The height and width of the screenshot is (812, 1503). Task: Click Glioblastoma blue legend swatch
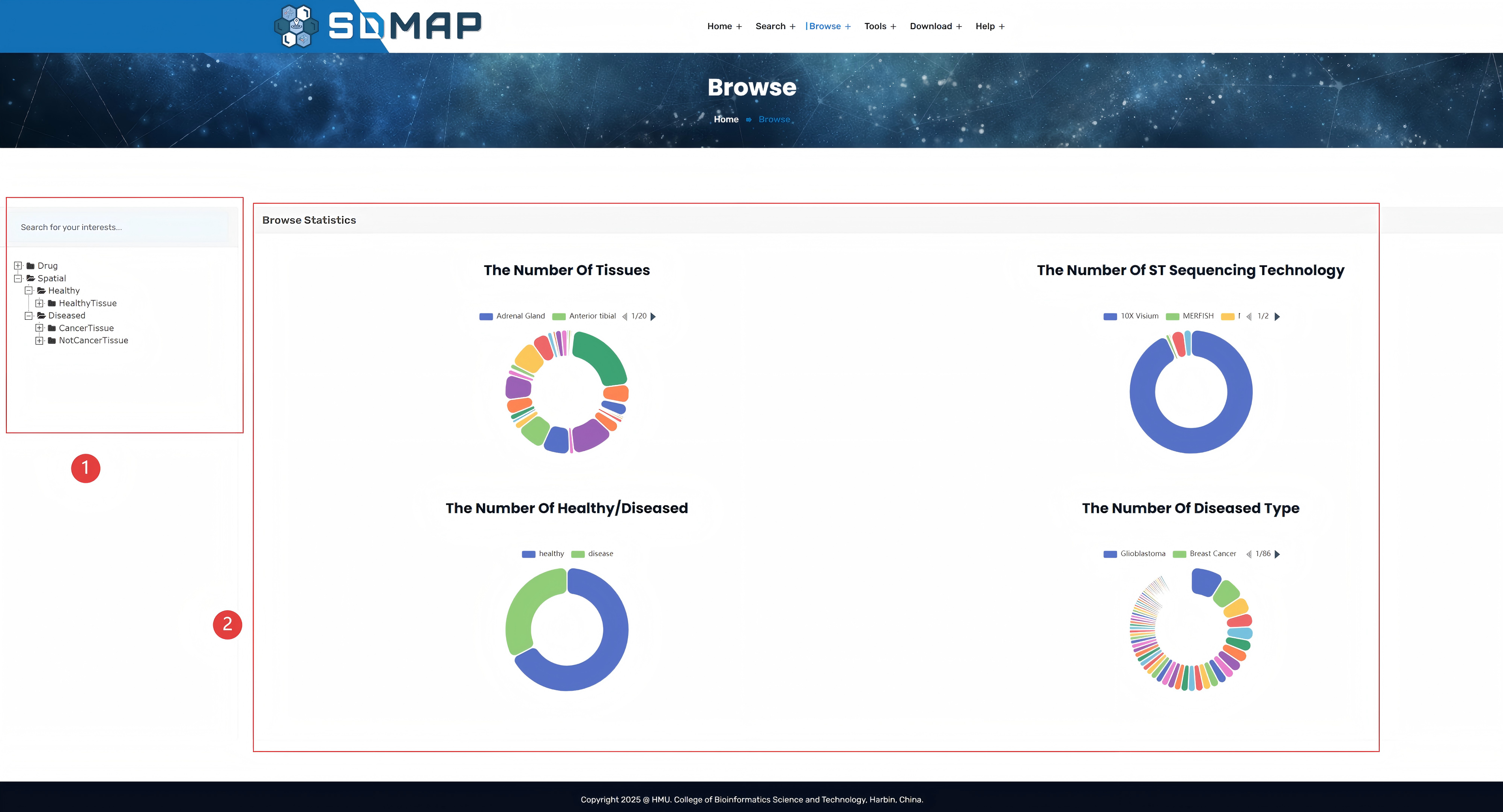click(1110, 554)
